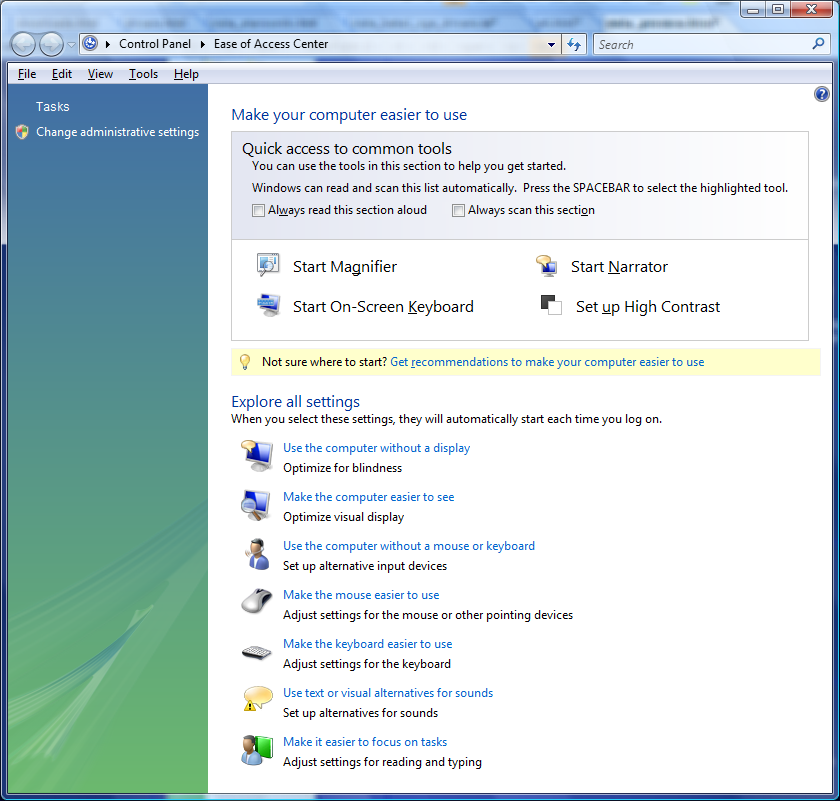
Task: Click the Make your computer easier to use heading
Action: [349, 115]
